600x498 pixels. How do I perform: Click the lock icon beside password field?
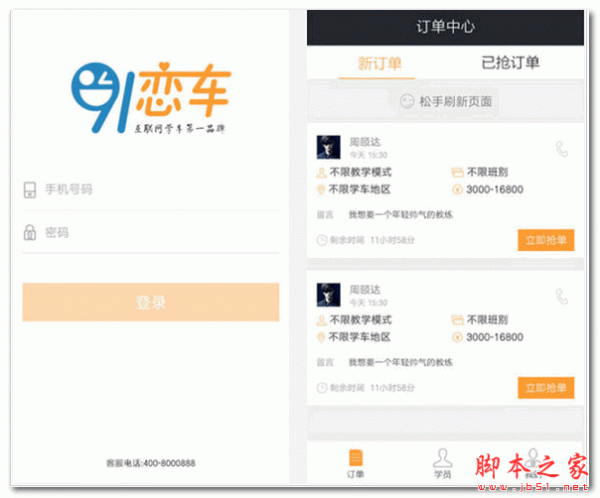[30, 232]
